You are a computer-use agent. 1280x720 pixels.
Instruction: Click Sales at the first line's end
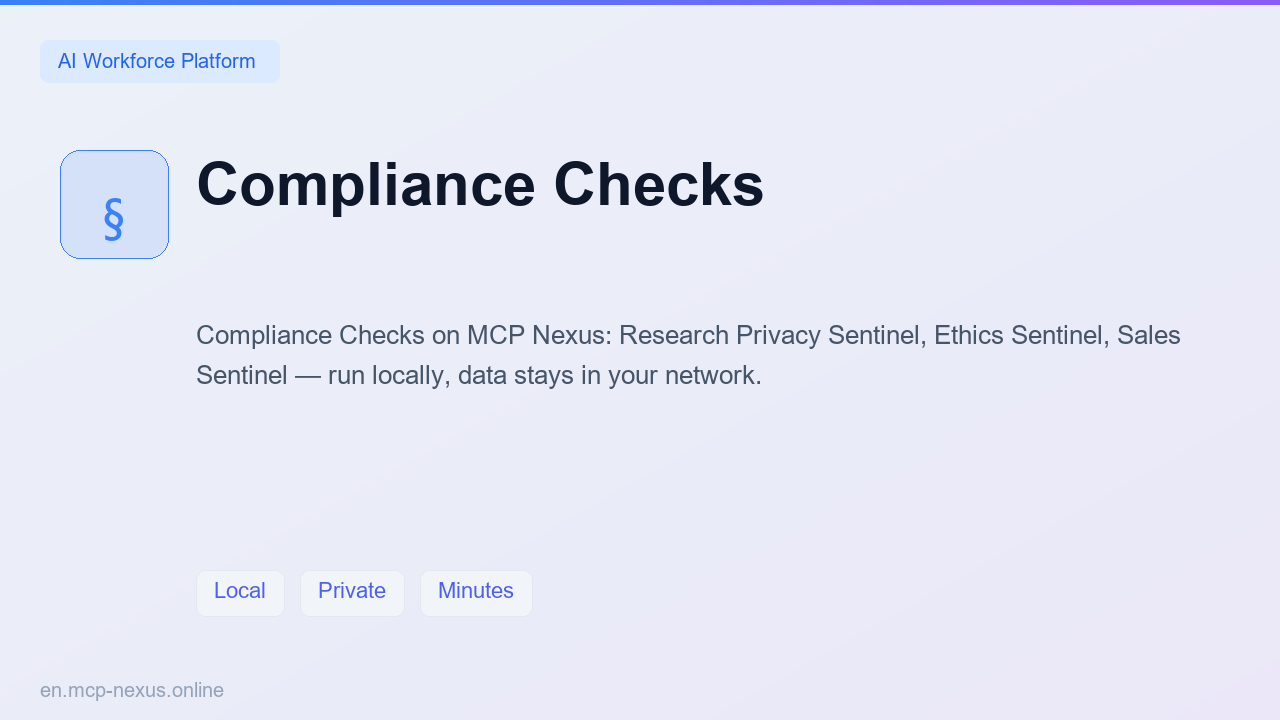[x=1149, y=335]
